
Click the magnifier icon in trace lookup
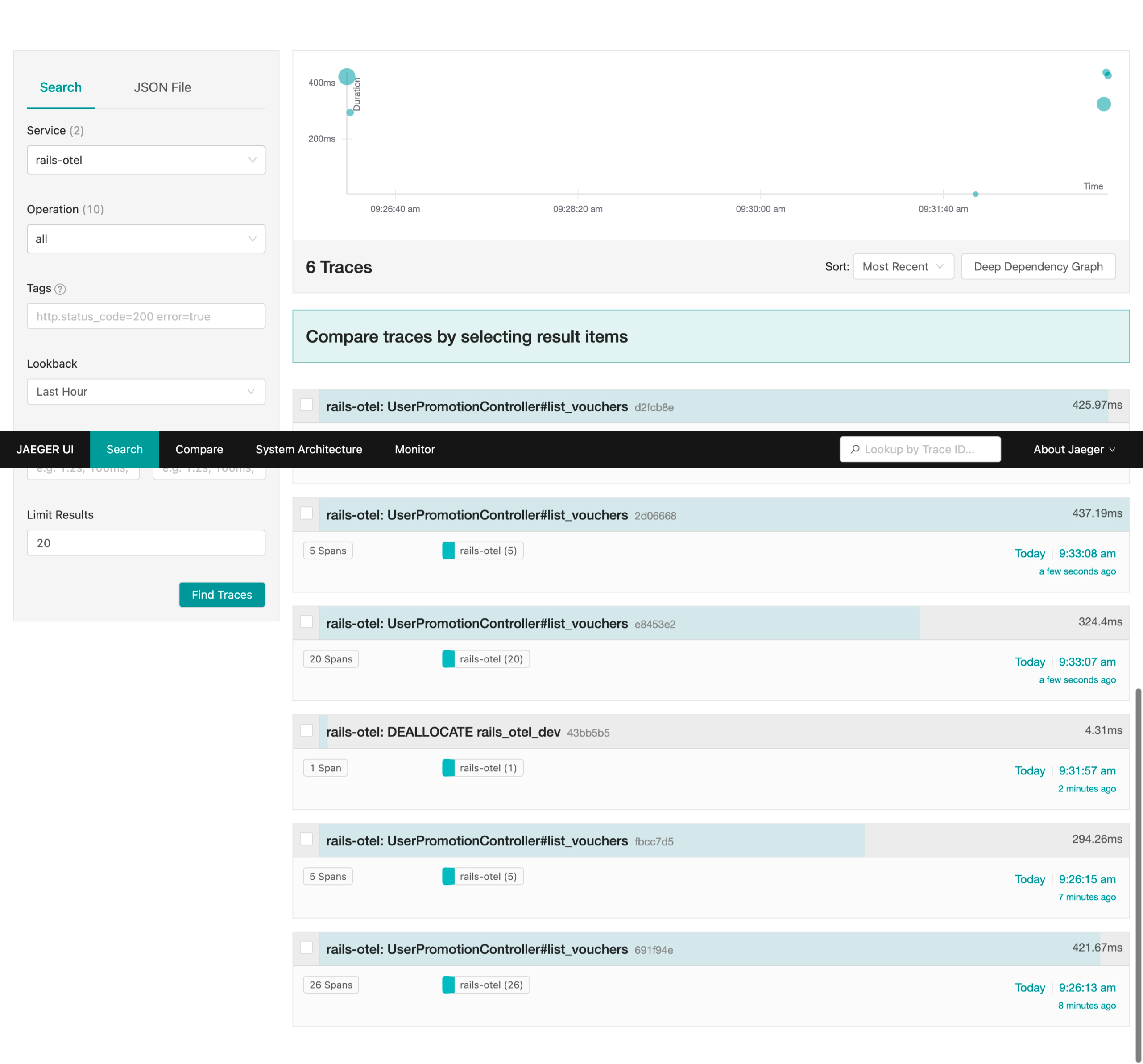point(855,449)
